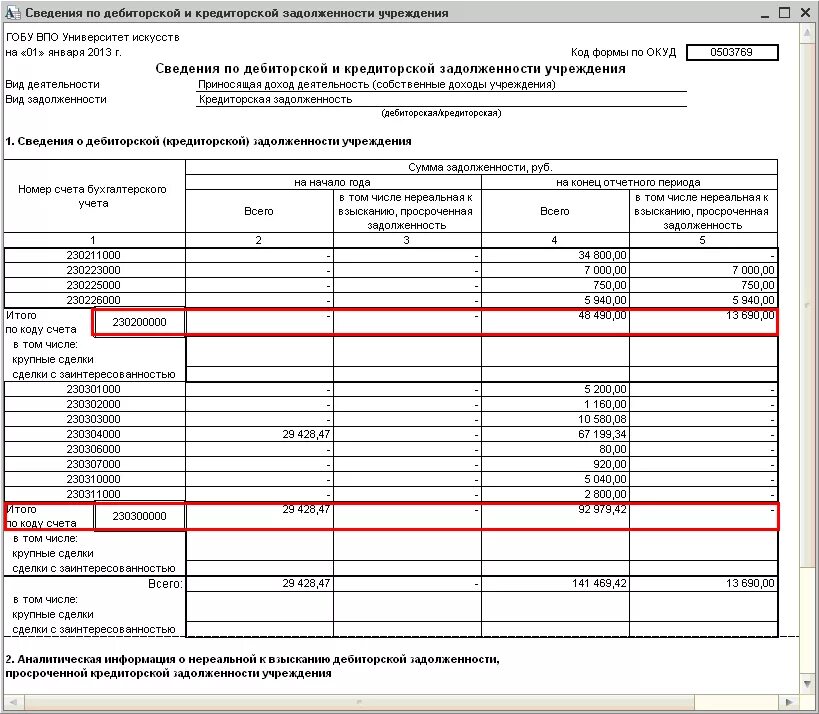Click header 'Сумма задолженности, руб.'
This screenshot has height=714, width=819.
point(481,167)
